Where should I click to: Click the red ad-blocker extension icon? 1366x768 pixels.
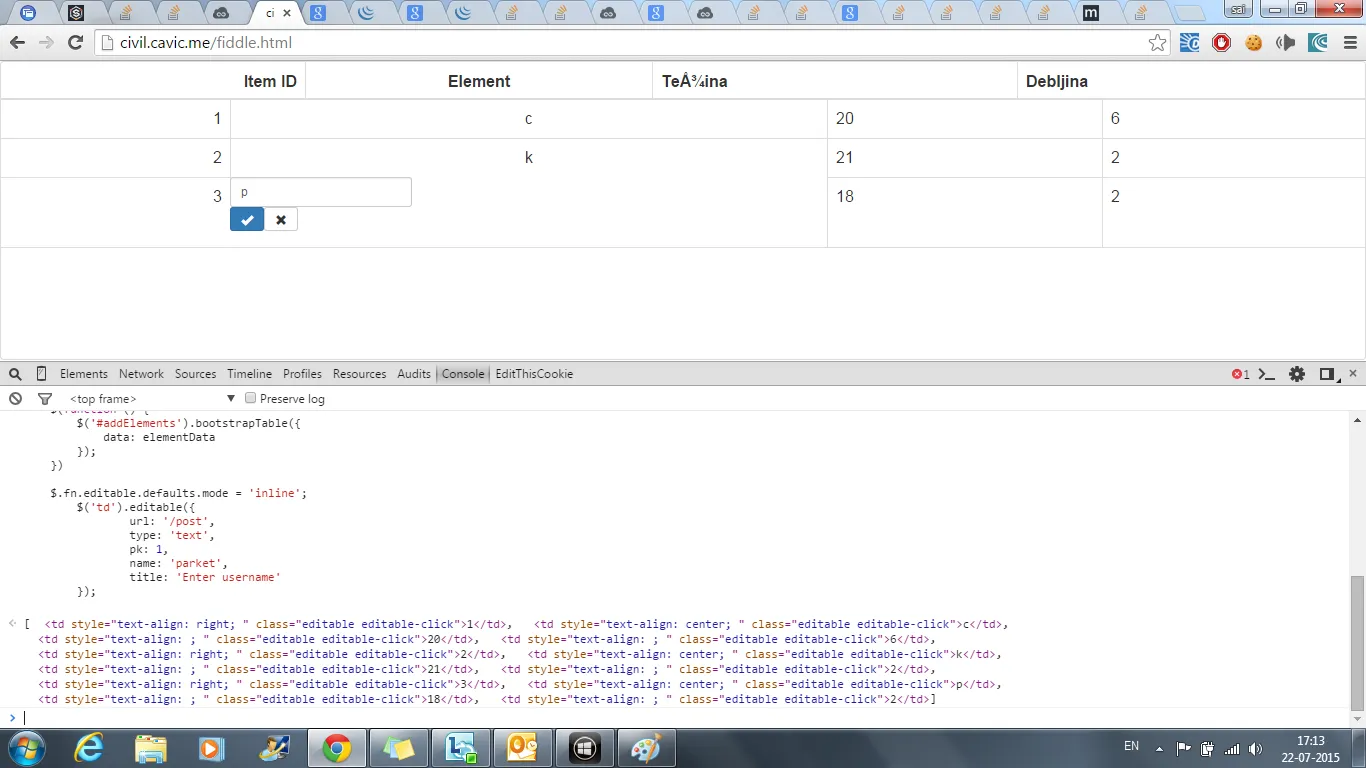tap(1221, 43)
